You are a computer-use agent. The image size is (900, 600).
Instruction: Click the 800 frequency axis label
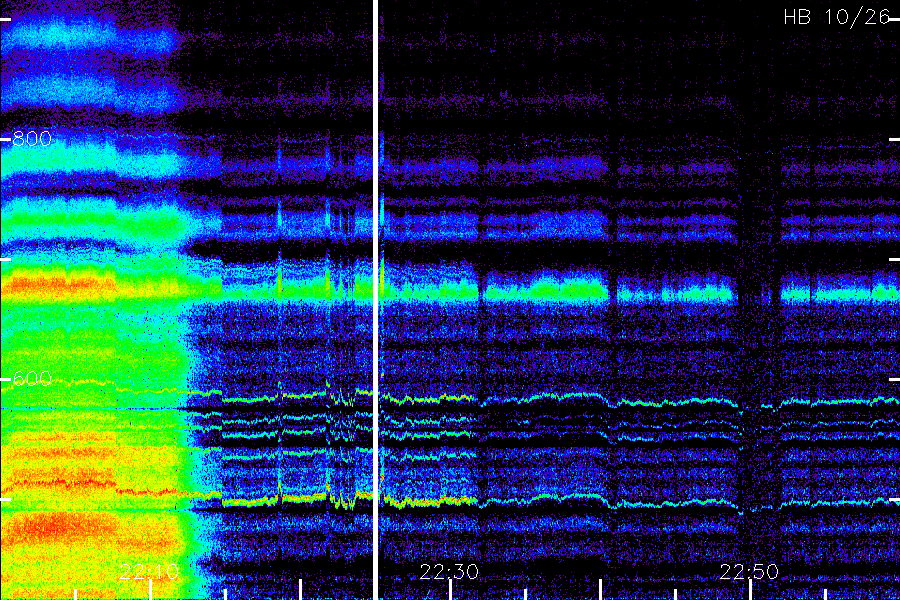[32, 138]
